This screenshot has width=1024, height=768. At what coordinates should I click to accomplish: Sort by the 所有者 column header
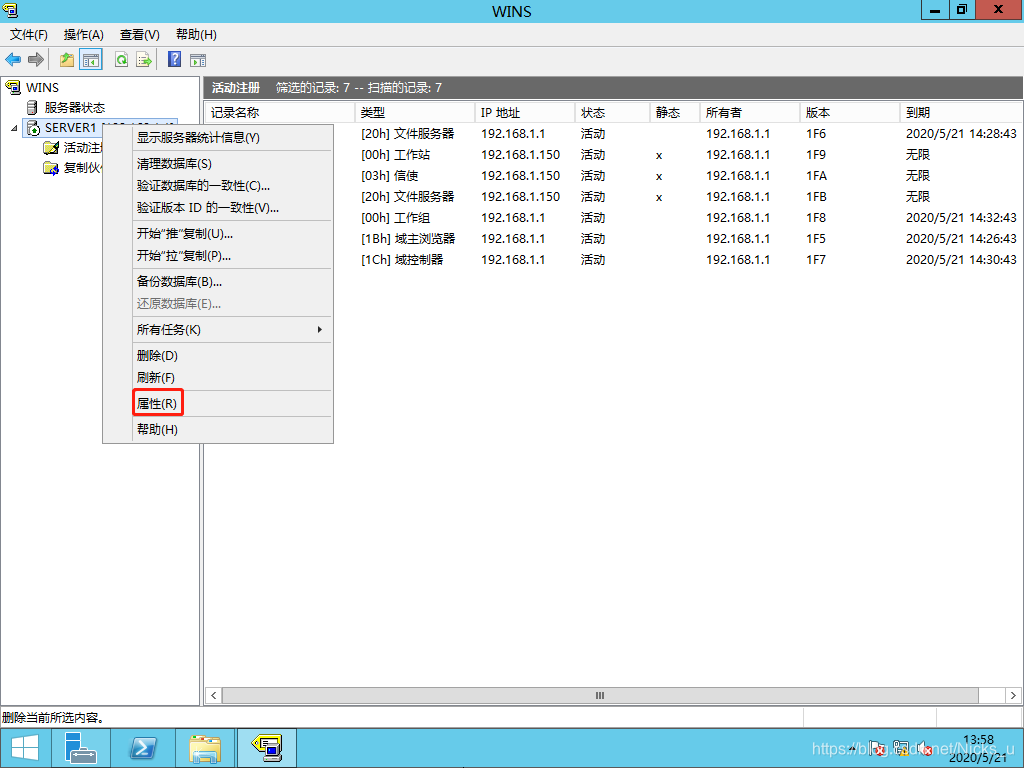tap(750, 112)
